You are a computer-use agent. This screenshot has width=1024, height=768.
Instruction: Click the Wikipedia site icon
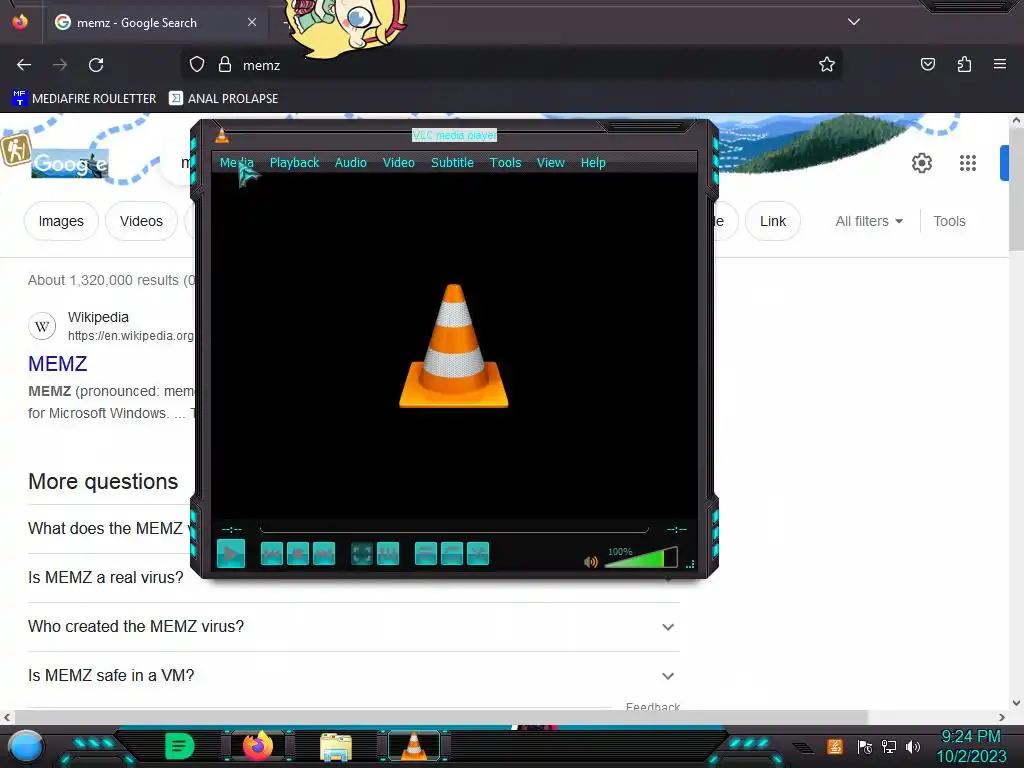pyautogui.click(x=42, y=326)
